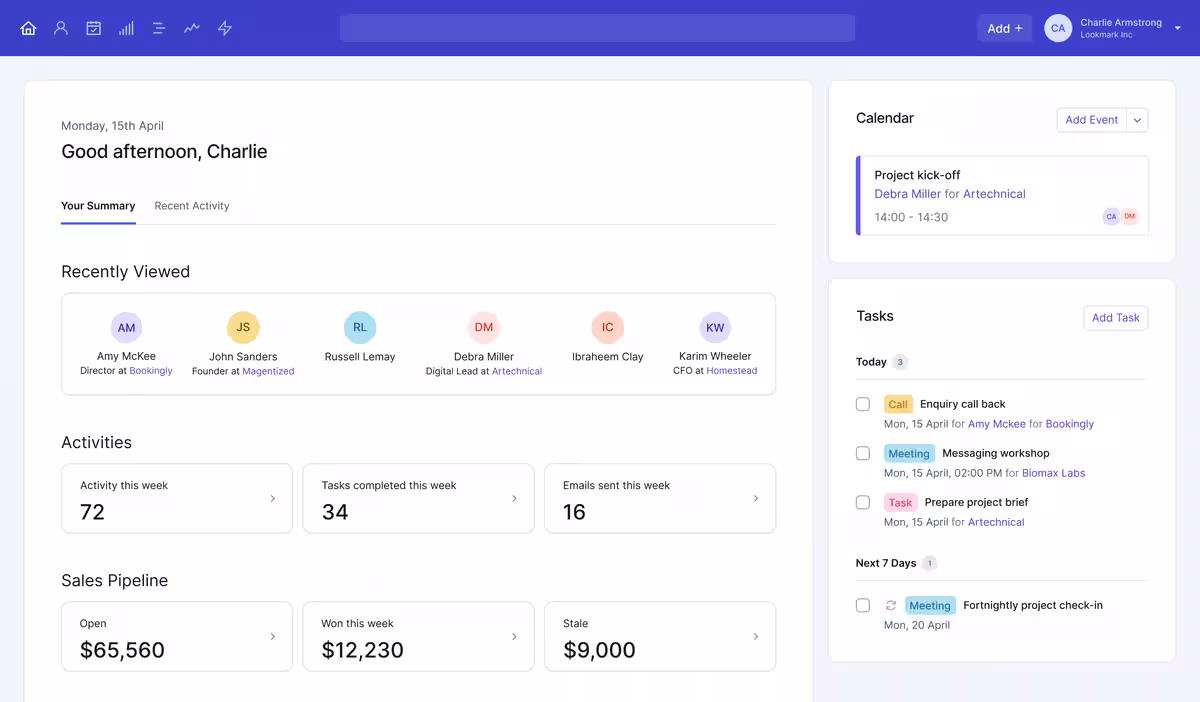Expand the Add Event dropdown arrow
Screen dimensions: 1200x702
pyautogui.click(x=1137, y=120)
